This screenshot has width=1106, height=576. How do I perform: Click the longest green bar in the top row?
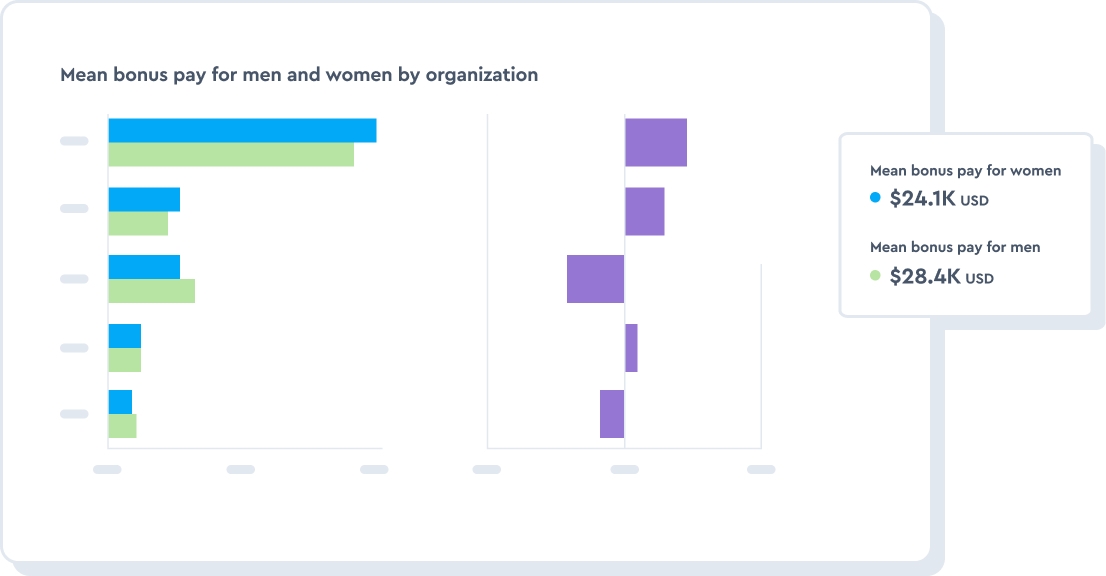[x=231, y=155]
